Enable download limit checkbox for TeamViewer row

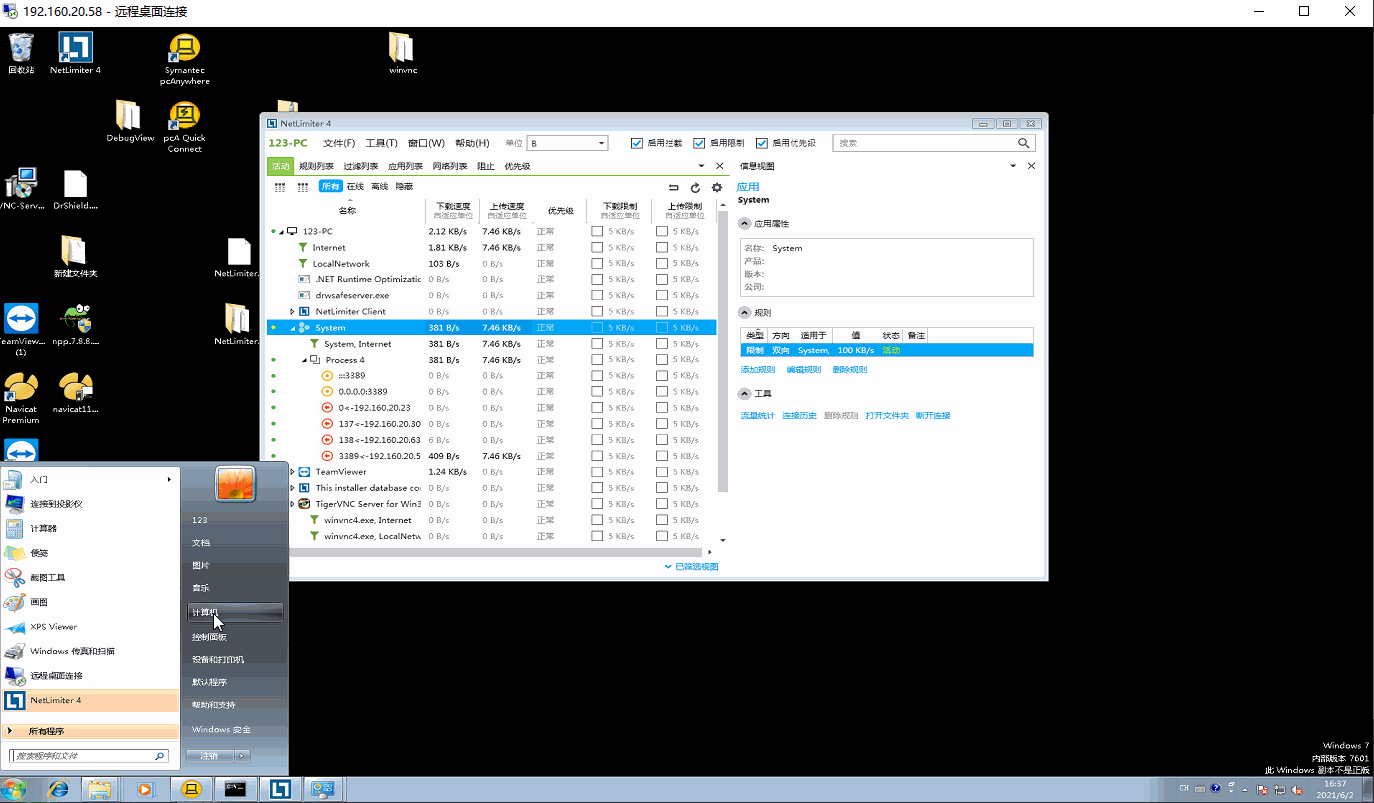pyautogui.click(x=597, y=472)
